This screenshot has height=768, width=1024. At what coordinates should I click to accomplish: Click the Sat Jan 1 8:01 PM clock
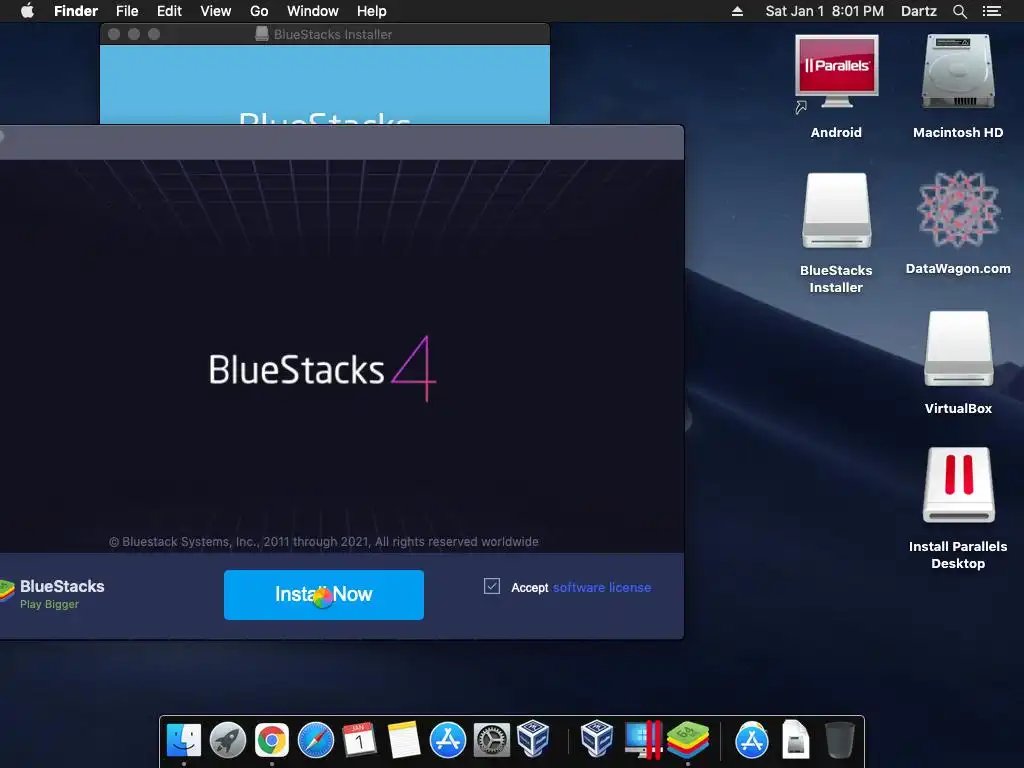point(824,11)
